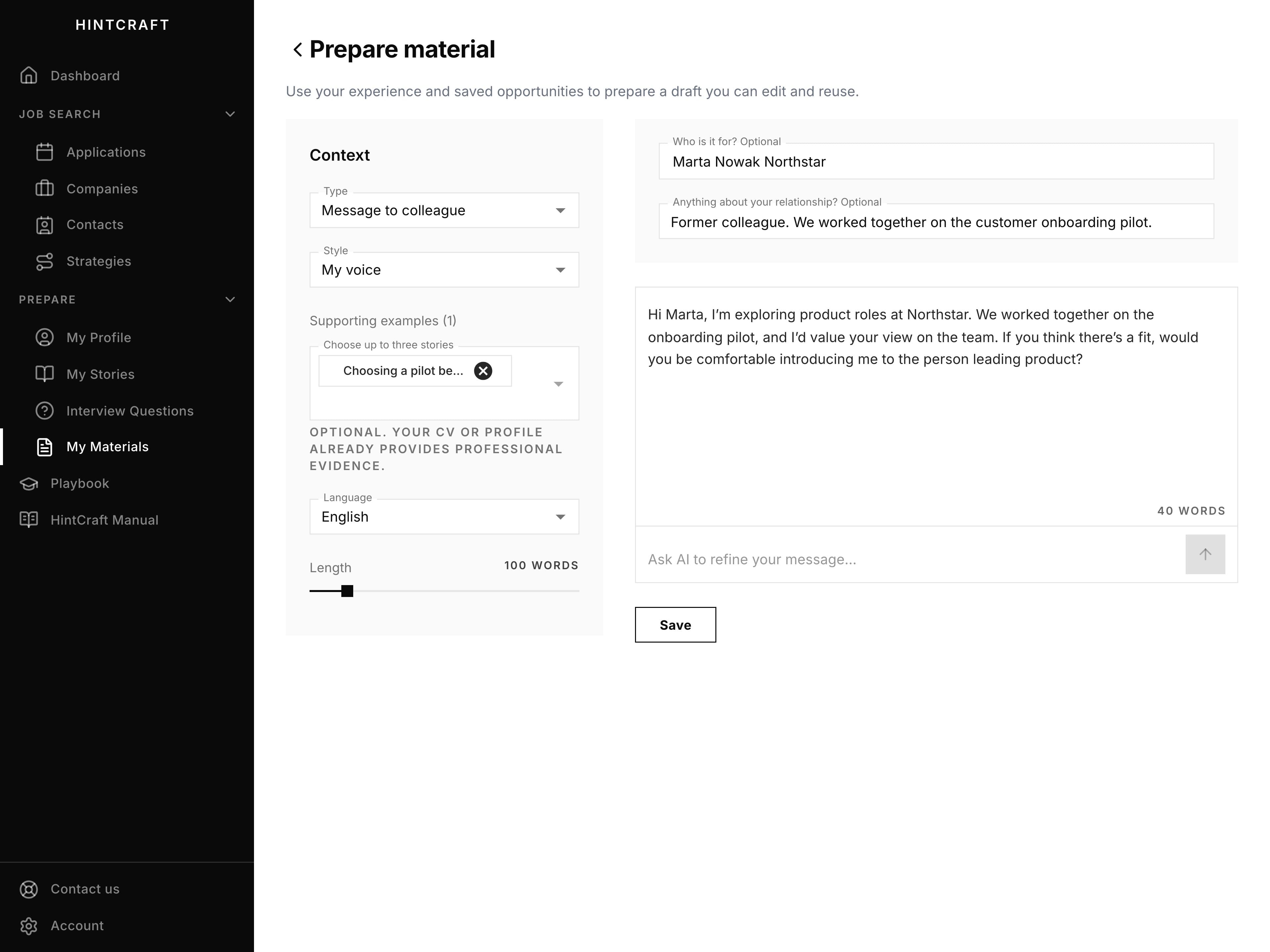1270x952 pixels.
Task: Click inside the drafted message text area
Action: point(936,407)
